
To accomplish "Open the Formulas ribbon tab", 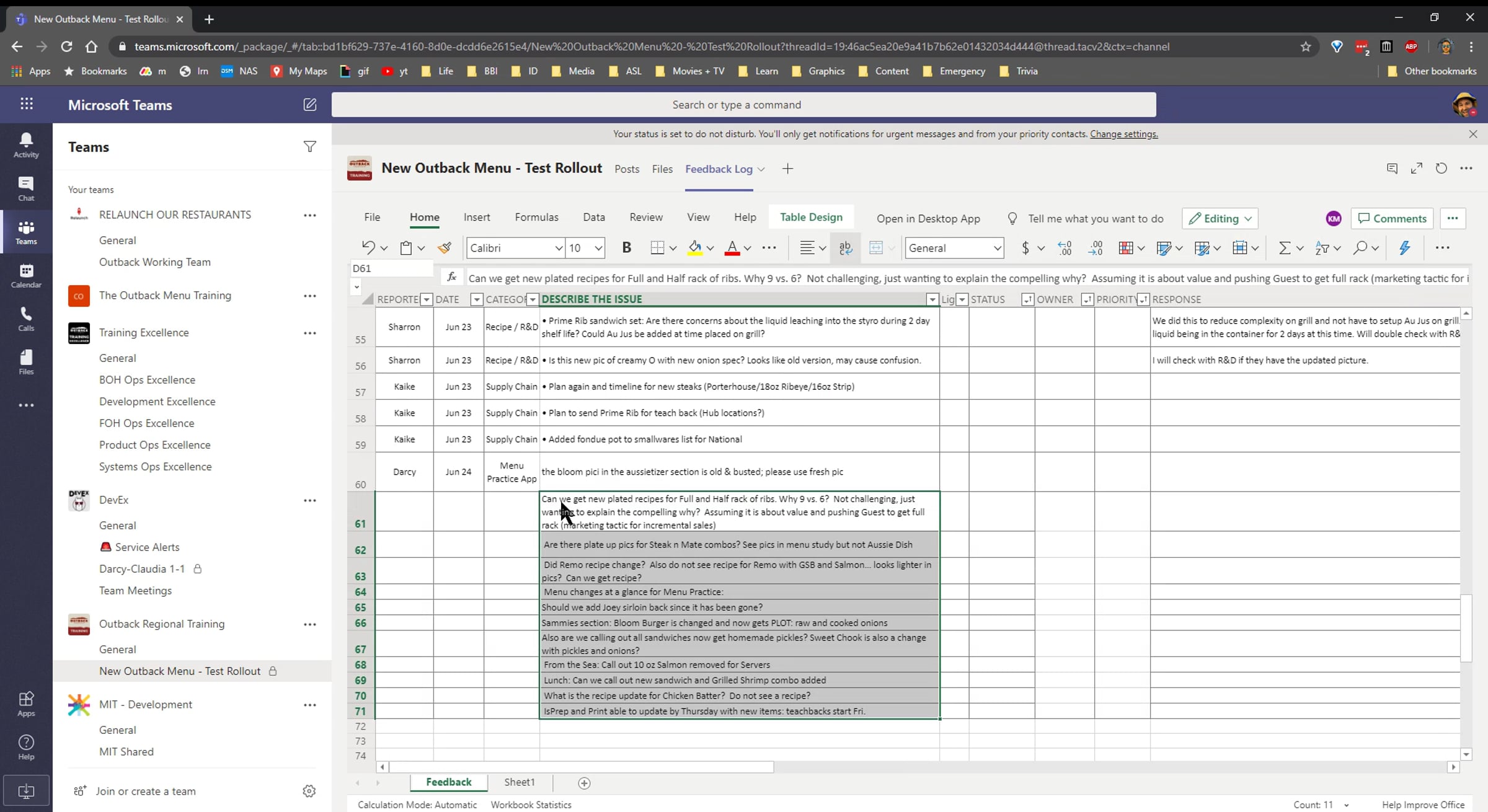I will click(x=536, y=217).
